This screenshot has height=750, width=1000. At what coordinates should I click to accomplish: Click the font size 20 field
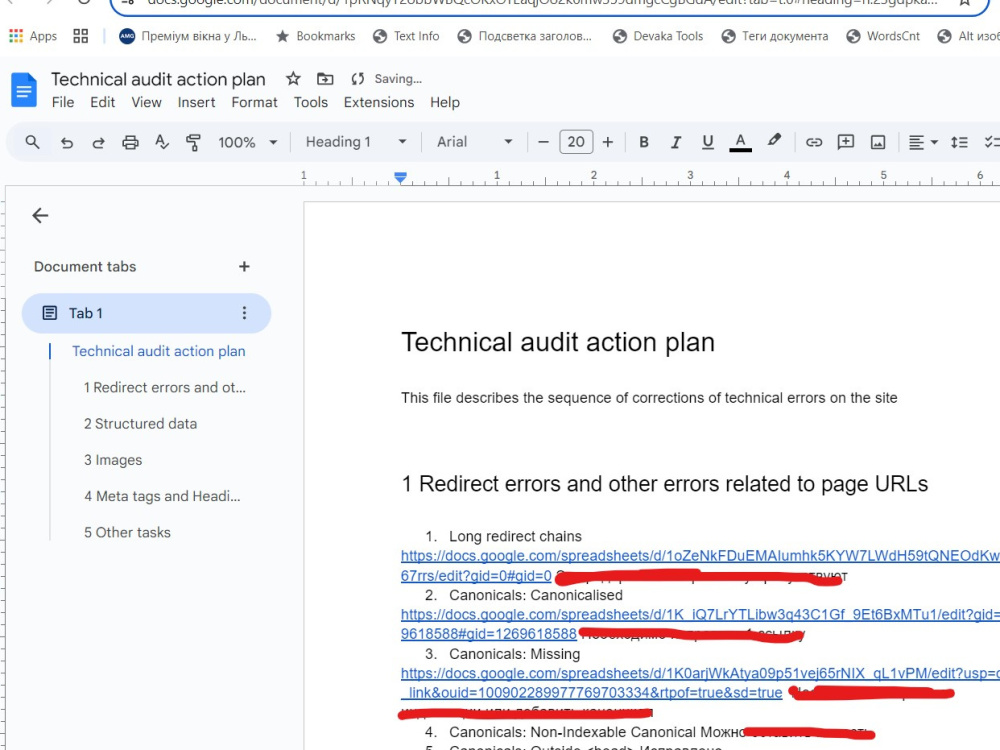click(576, 142)
